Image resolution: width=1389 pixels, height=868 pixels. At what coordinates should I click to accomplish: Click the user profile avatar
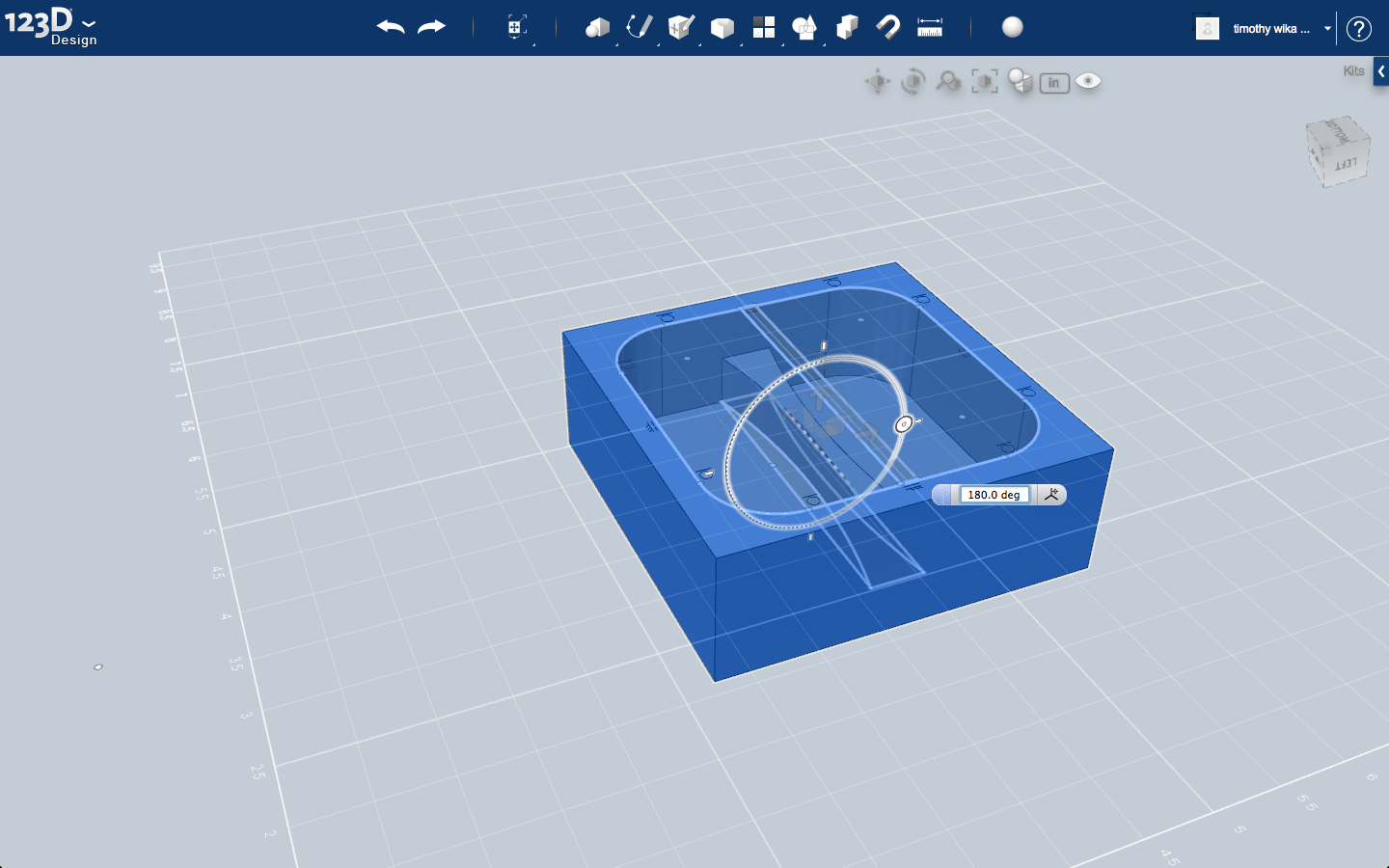click(x=1208, y=28)
